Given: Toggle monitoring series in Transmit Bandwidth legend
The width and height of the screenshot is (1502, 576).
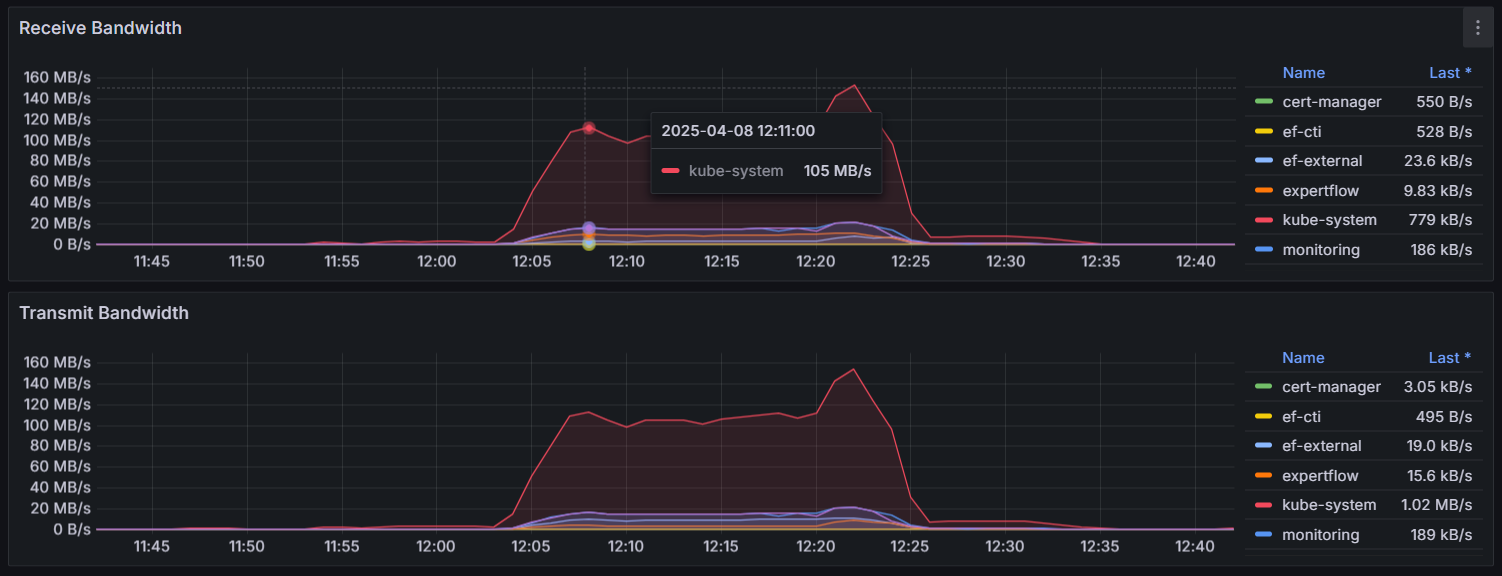Looking at the screenshot, I should [x=1320, y=535].
